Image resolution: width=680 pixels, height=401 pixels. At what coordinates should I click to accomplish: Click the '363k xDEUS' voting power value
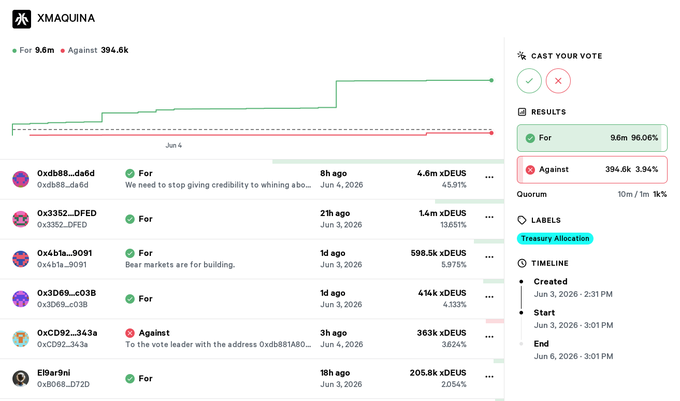pos(441,333)
